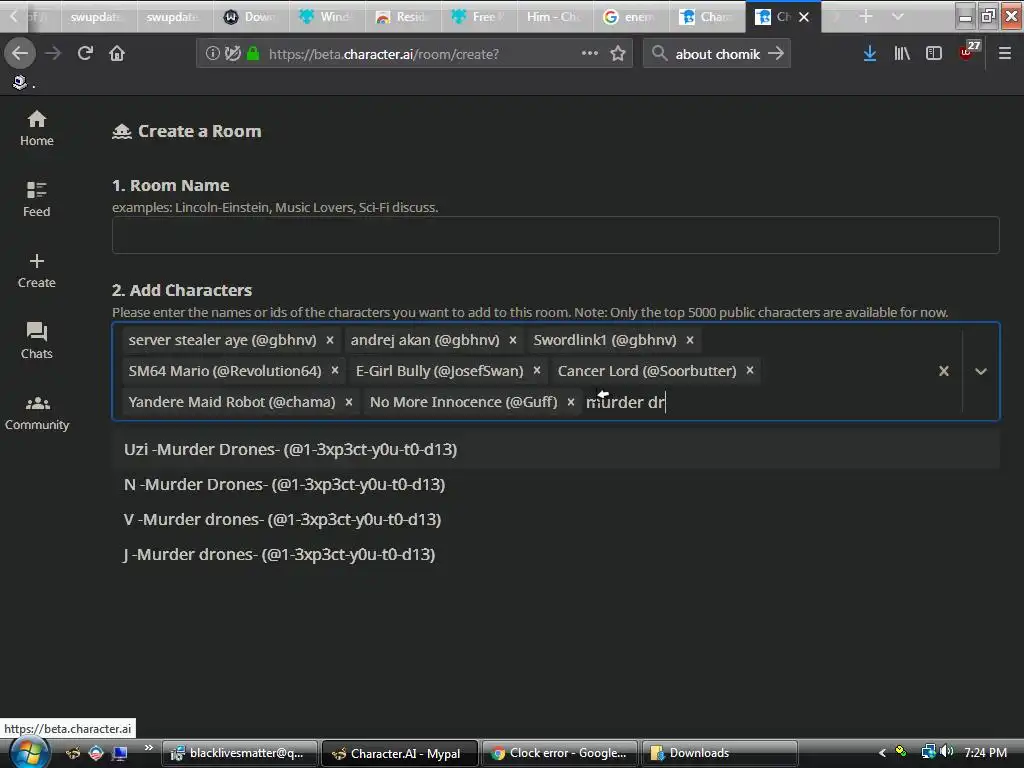Screen dimensions: 1024x768
Task: Click the Room Name input field
Action: click(555, 235)
